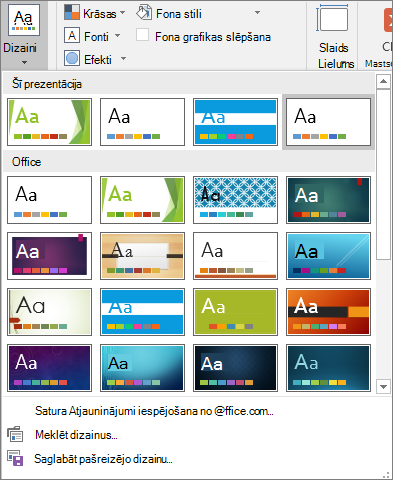Viewport: 393px width, 480px height.
Task: Select olive green Basis theme
Action: coord(235,312)
